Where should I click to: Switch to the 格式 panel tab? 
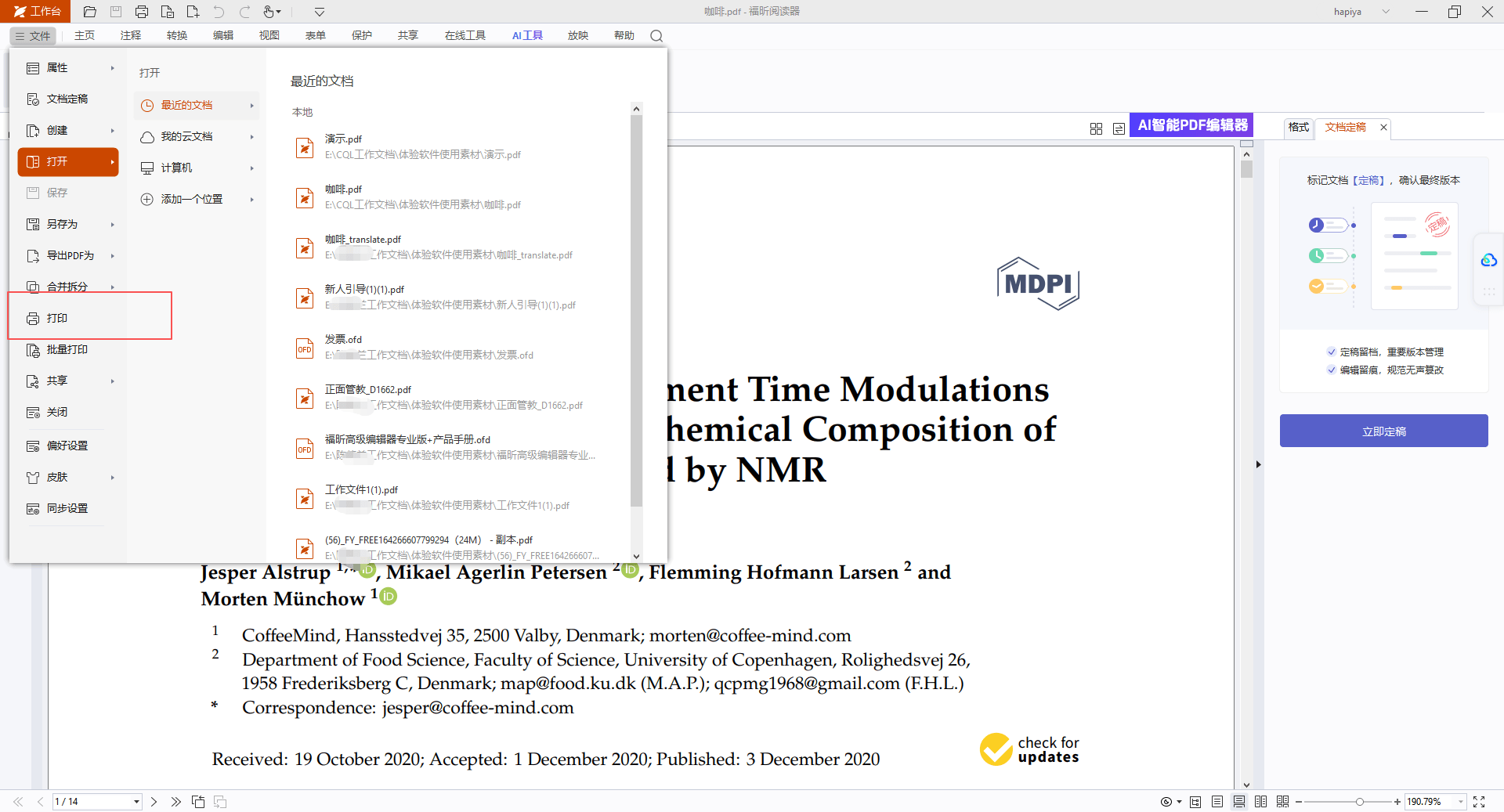1298,127
